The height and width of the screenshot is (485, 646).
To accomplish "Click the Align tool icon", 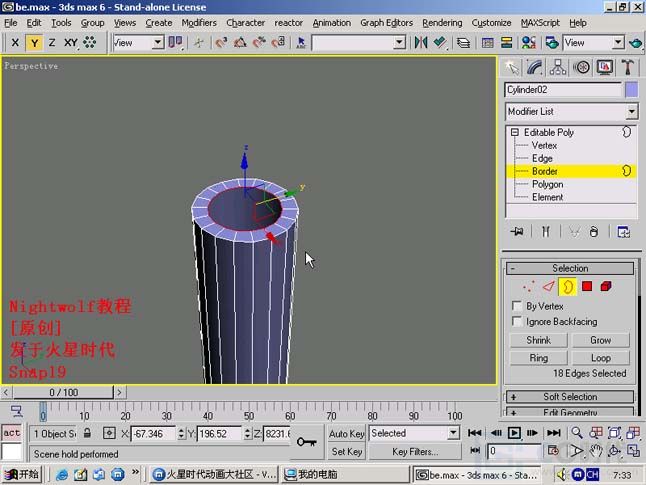I will tap(440, 42).
